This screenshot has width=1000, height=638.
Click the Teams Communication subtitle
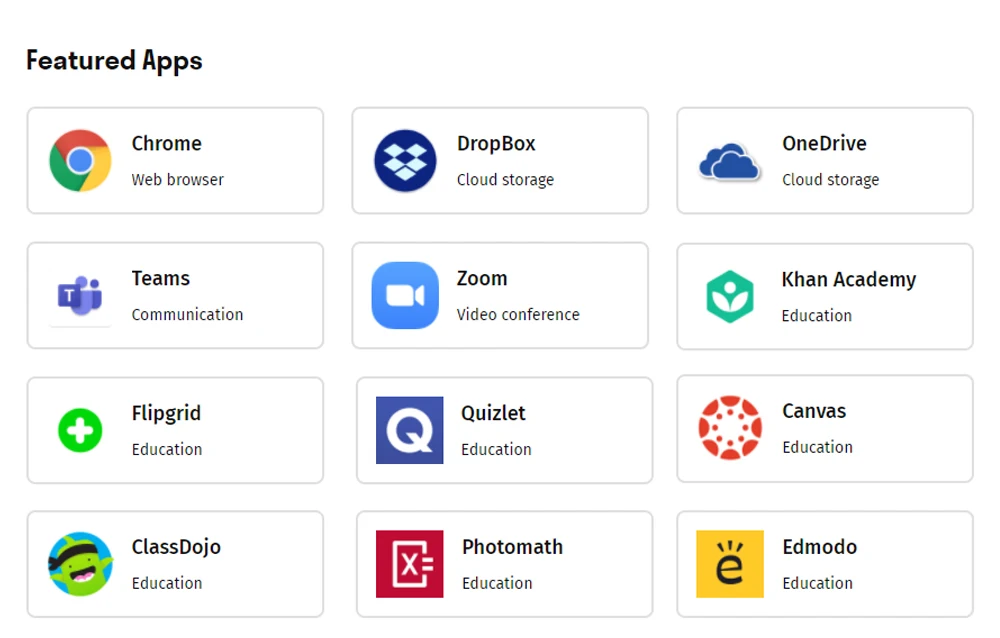(x=187, y=314)
